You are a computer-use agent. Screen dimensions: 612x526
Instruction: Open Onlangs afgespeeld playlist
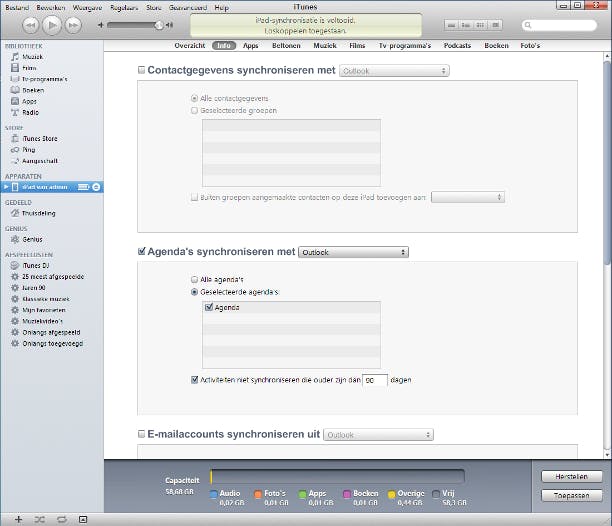(x=51, y=332)
